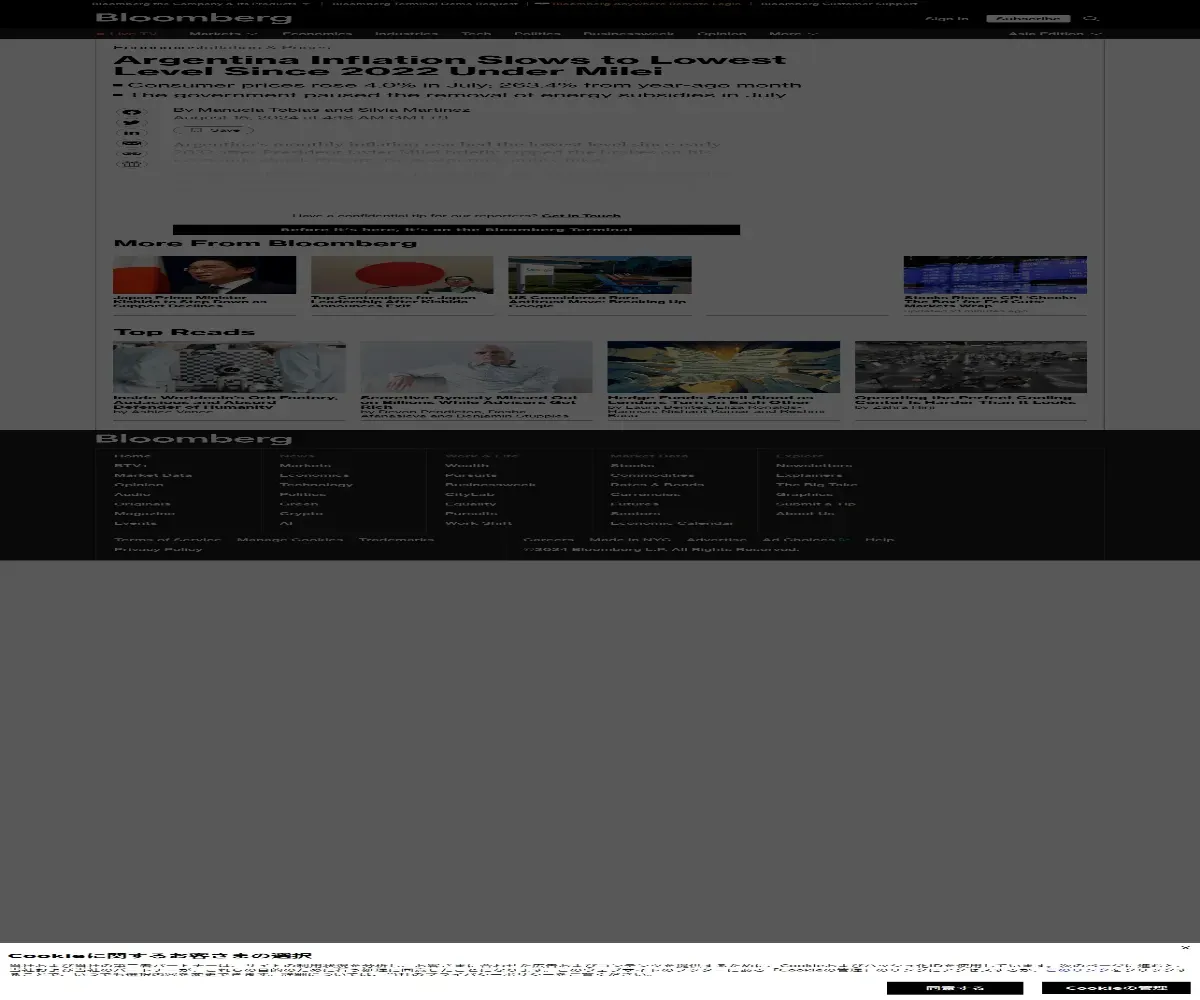Click the footer Economic Calendar link
The image size is (1200, 1000).
672,523
